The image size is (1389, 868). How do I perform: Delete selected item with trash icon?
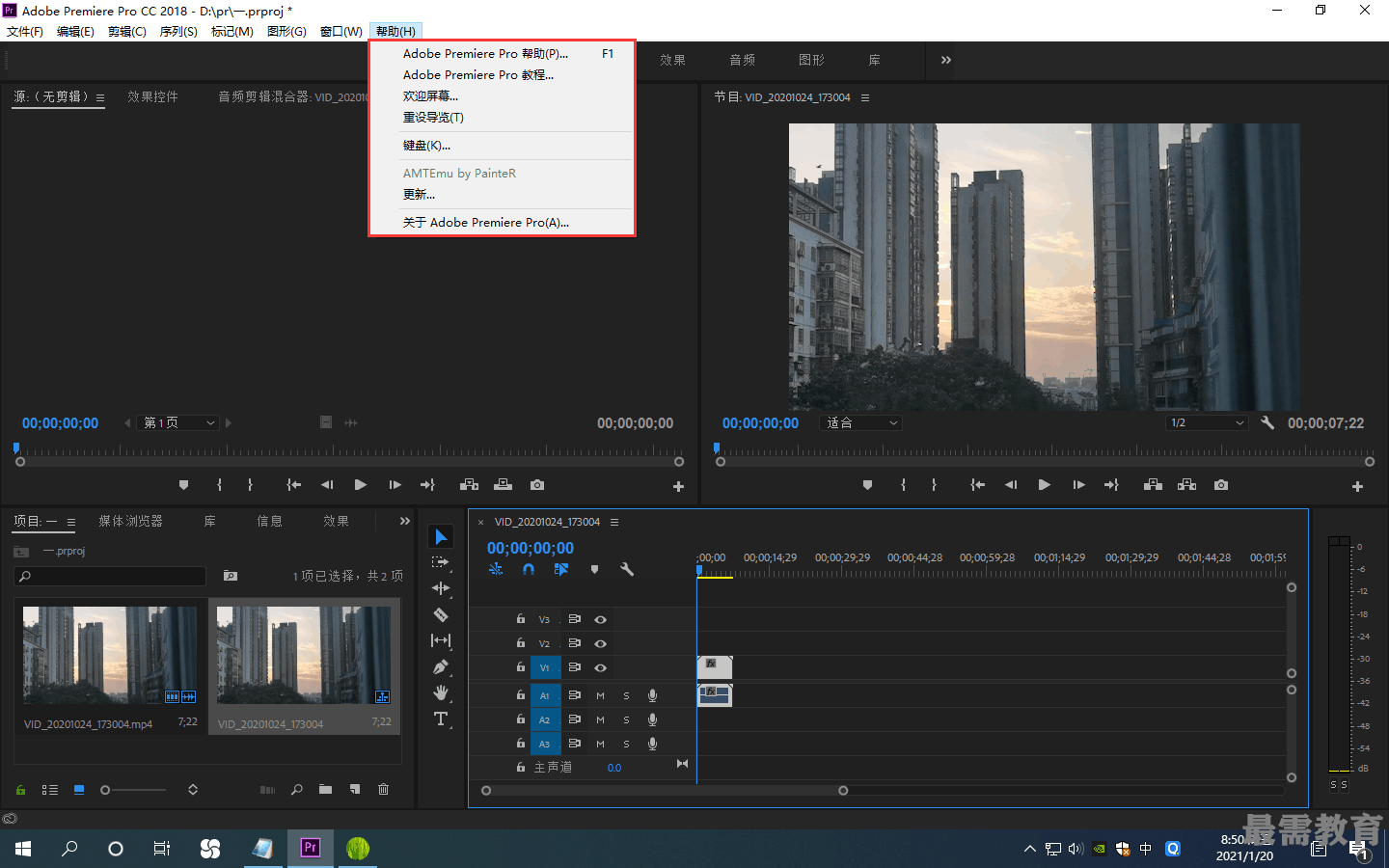click(383, 790)
